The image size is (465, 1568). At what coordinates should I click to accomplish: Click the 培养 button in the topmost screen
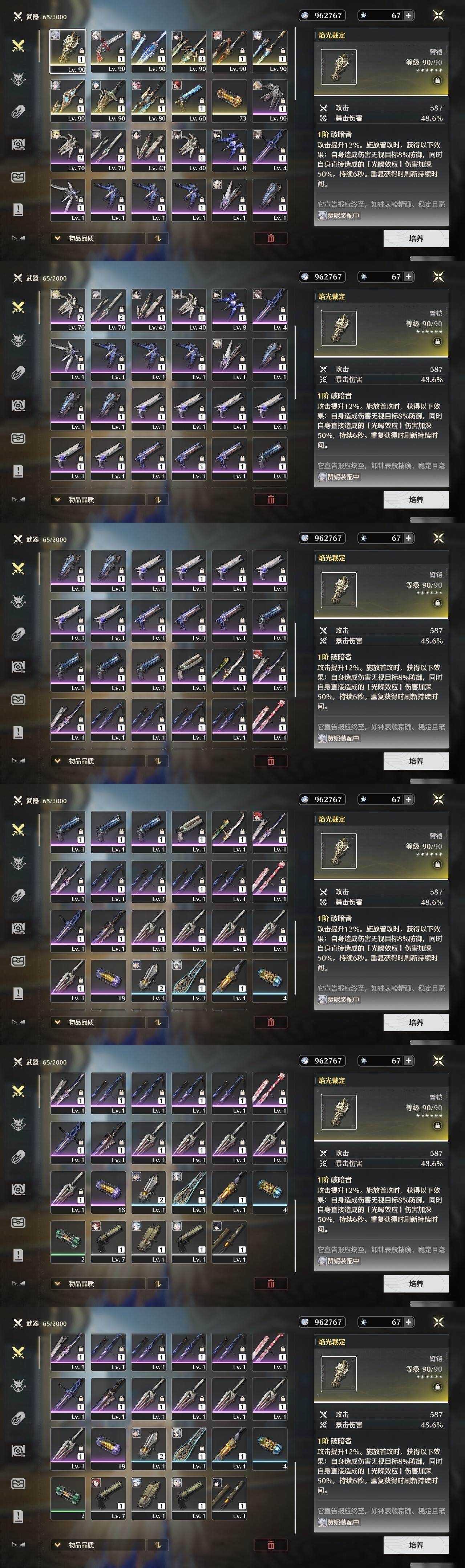tap(416, 238)
